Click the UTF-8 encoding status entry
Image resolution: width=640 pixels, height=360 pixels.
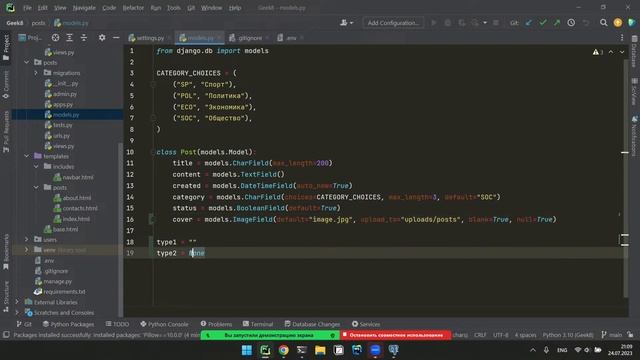pos(501,335)
